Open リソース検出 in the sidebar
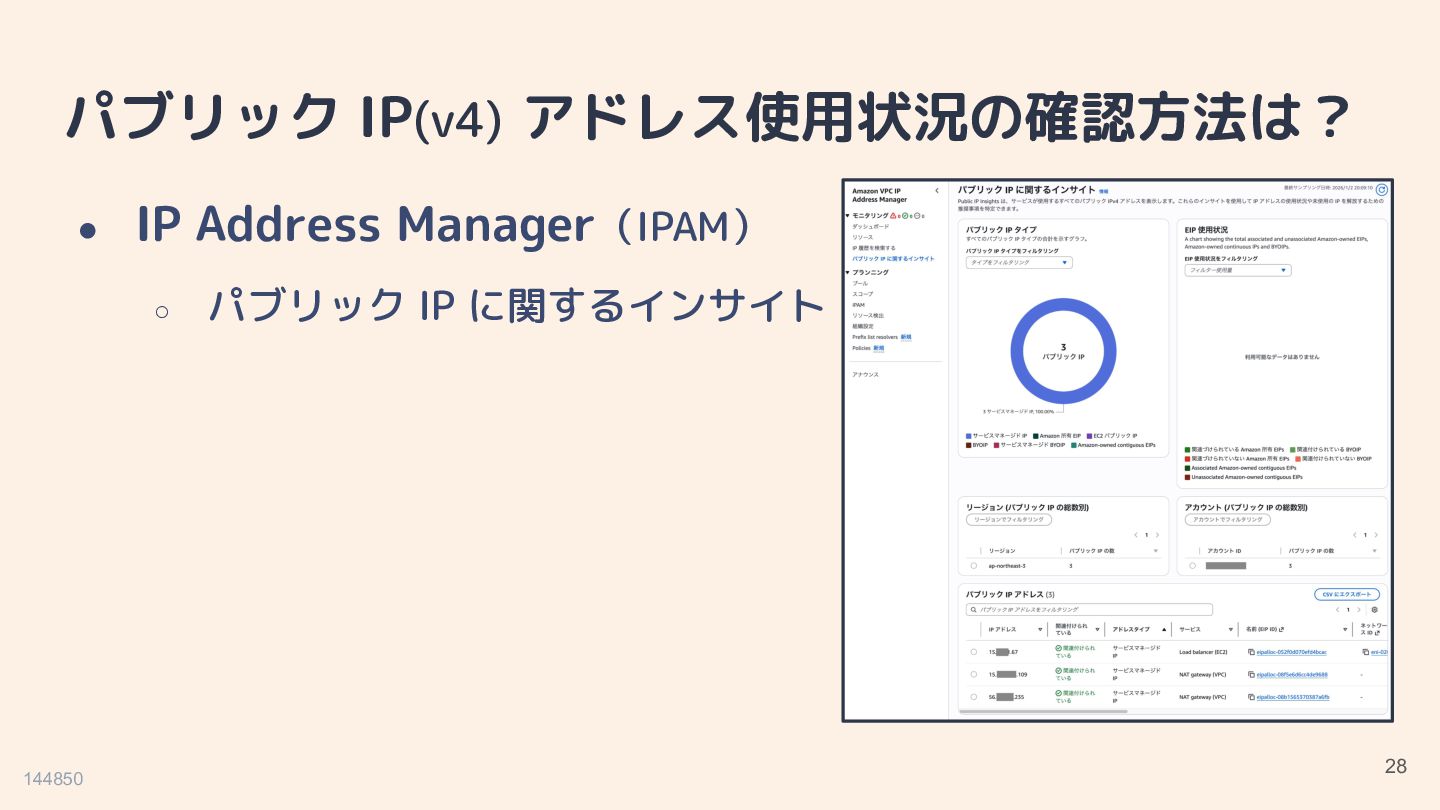The height and width of the screenshot is (810, 1440). coord(868,315)
